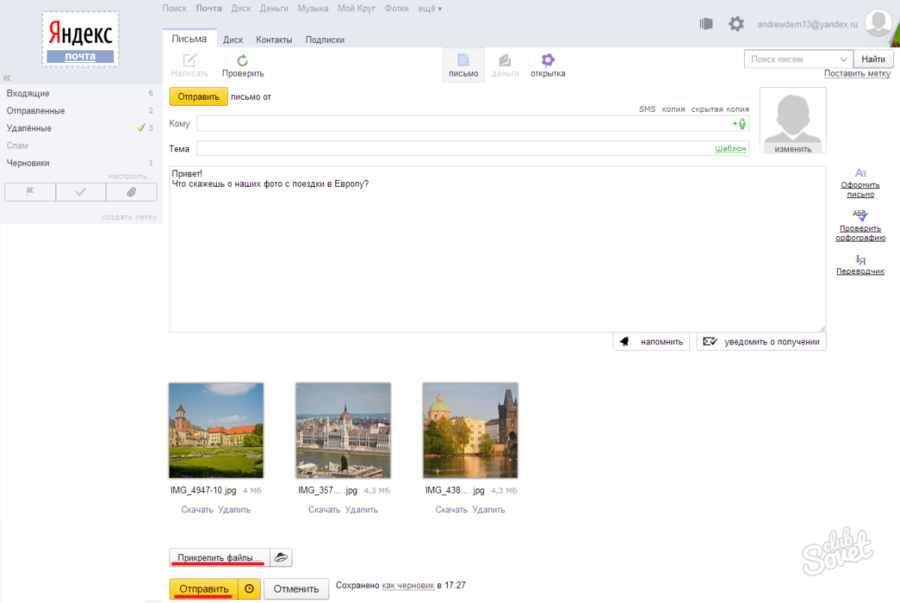Toggle the напомнить reminder button
The image size is (900, 603).
(x=650, y=341)
